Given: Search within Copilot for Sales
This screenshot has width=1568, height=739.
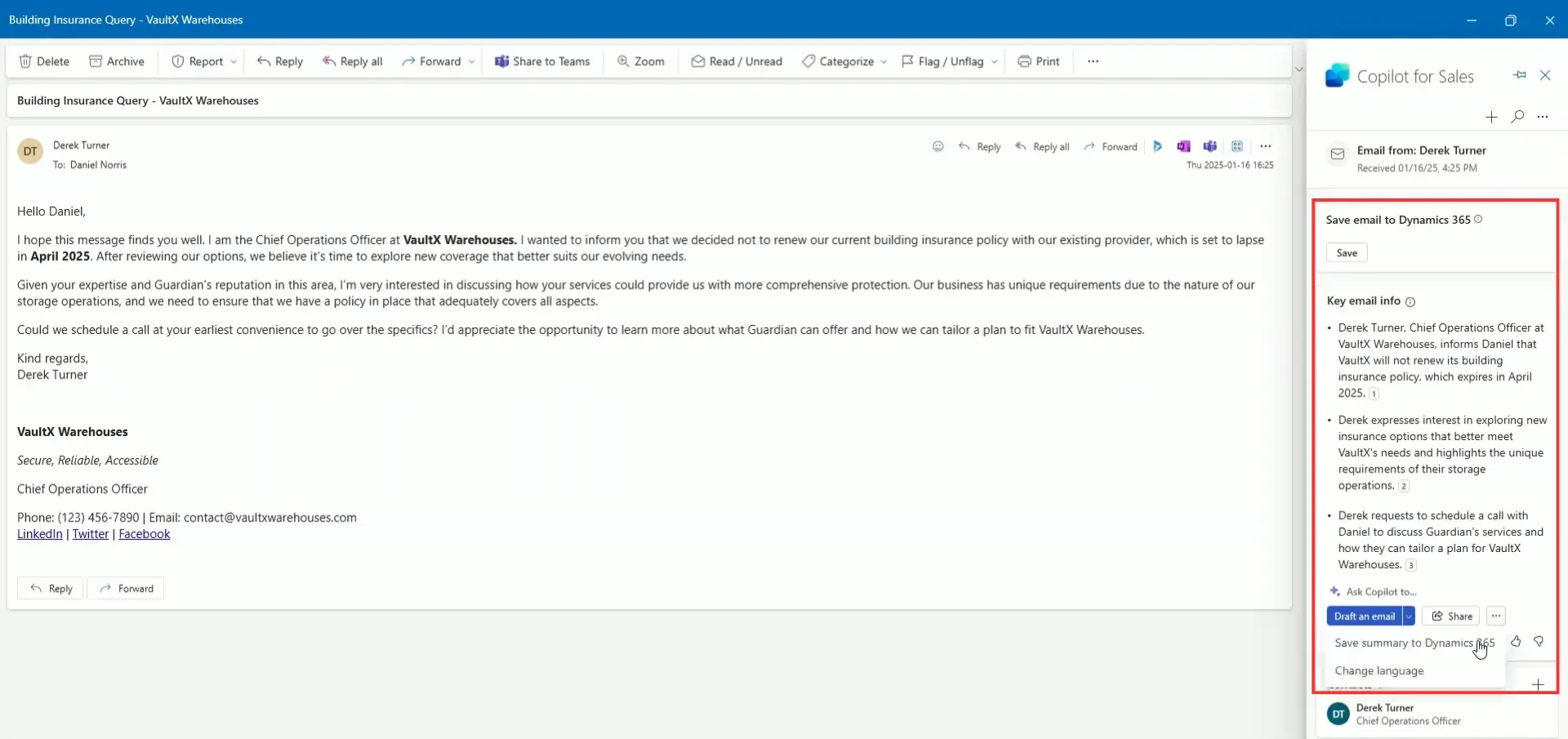Looking at the screenshot, I should click(1517, 117).
